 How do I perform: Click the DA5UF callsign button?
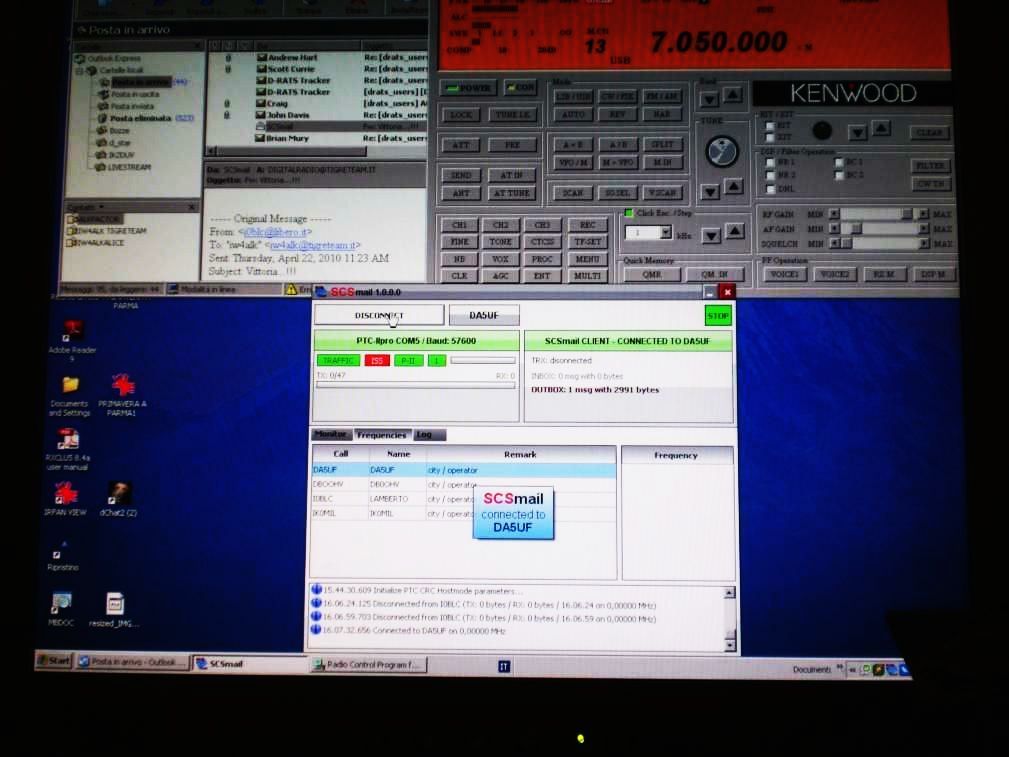pyautogui.click(x=484, y=315)
